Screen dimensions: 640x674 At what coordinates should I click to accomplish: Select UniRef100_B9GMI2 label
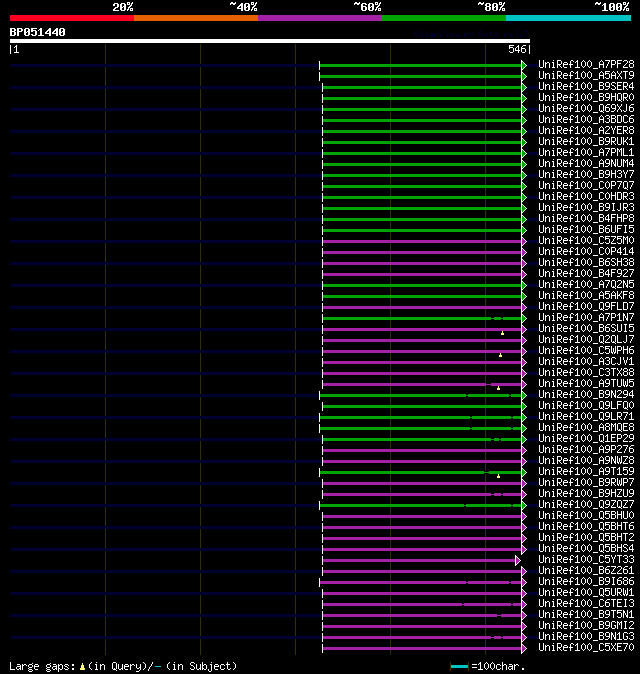coord(586,625)
